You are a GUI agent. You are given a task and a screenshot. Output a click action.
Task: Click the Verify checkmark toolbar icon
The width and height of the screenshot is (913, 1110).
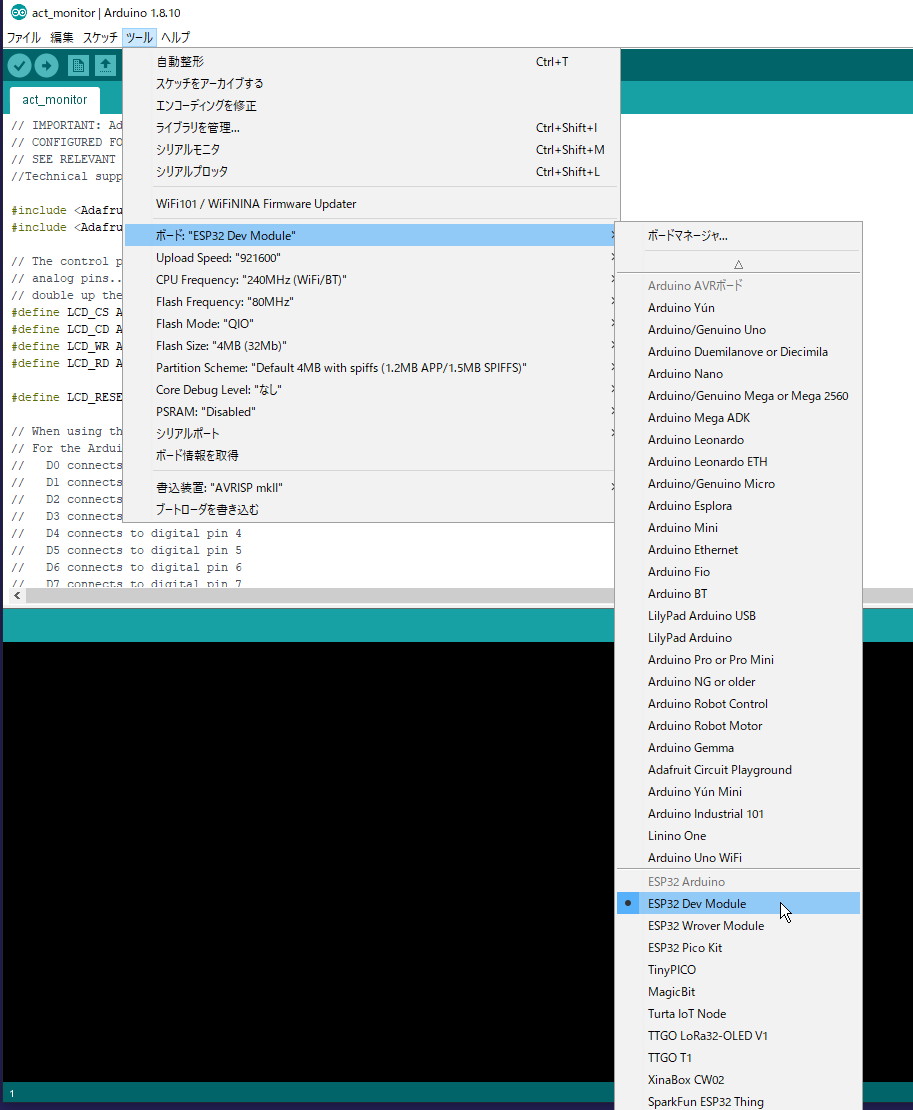[19, 66]
